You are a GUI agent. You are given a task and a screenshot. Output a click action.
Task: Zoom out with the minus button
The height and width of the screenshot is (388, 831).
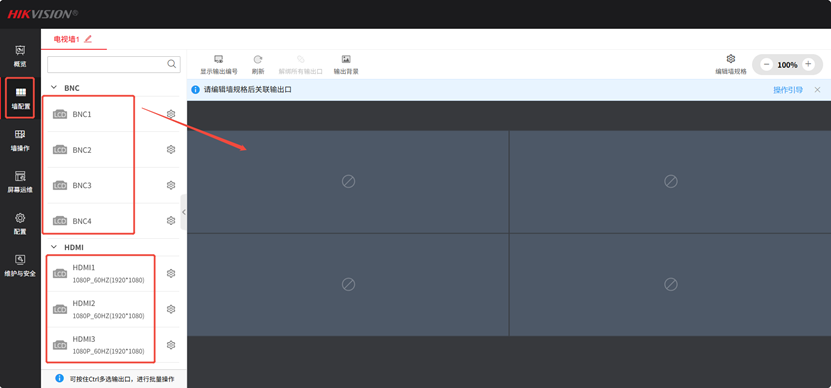766,64
